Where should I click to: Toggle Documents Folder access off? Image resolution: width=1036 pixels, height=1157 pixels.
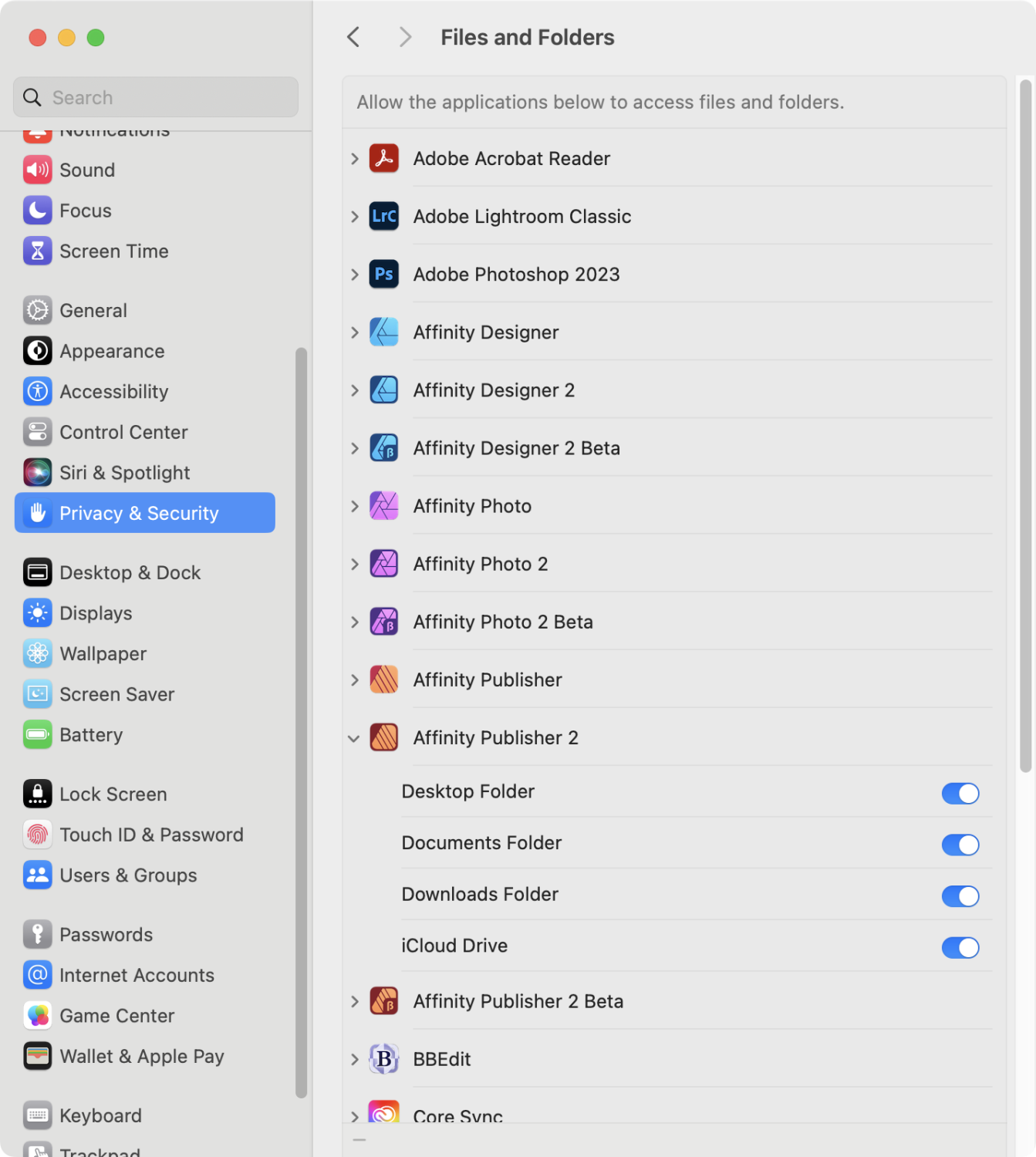[x=960, y=845]
